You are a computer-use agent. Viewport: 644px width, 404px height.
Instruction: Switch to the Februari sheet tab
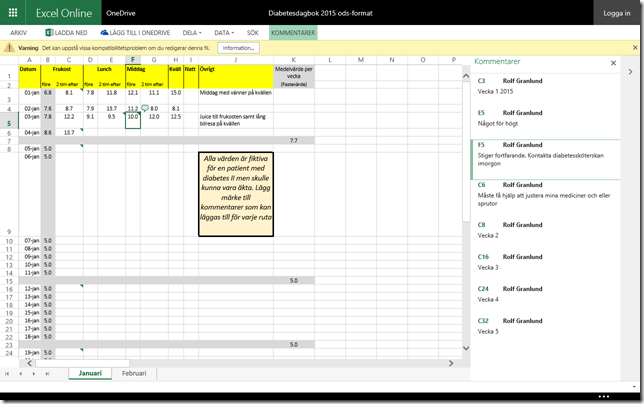point(133,373)
